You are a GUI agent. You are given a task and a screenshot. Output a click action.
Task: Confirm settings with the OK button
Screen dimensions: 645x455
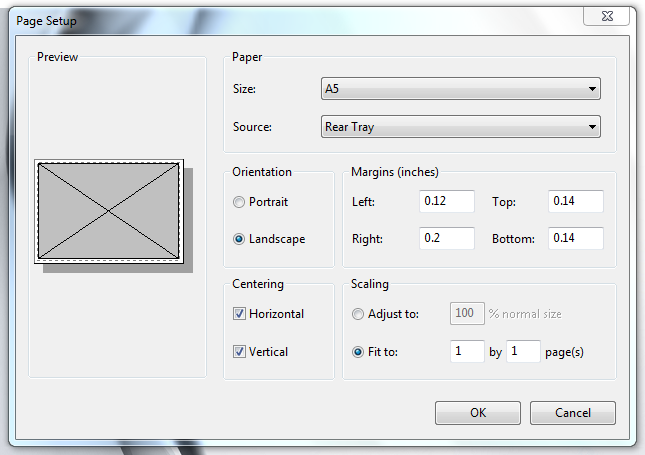[478, 413]
